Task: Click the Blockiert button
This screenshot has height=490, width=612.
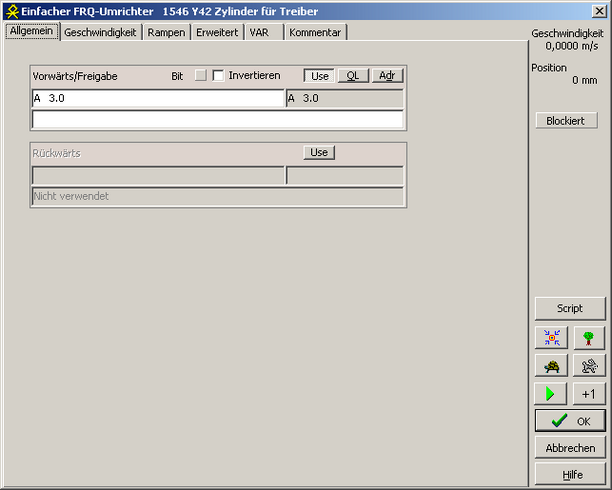Action: 566,120
